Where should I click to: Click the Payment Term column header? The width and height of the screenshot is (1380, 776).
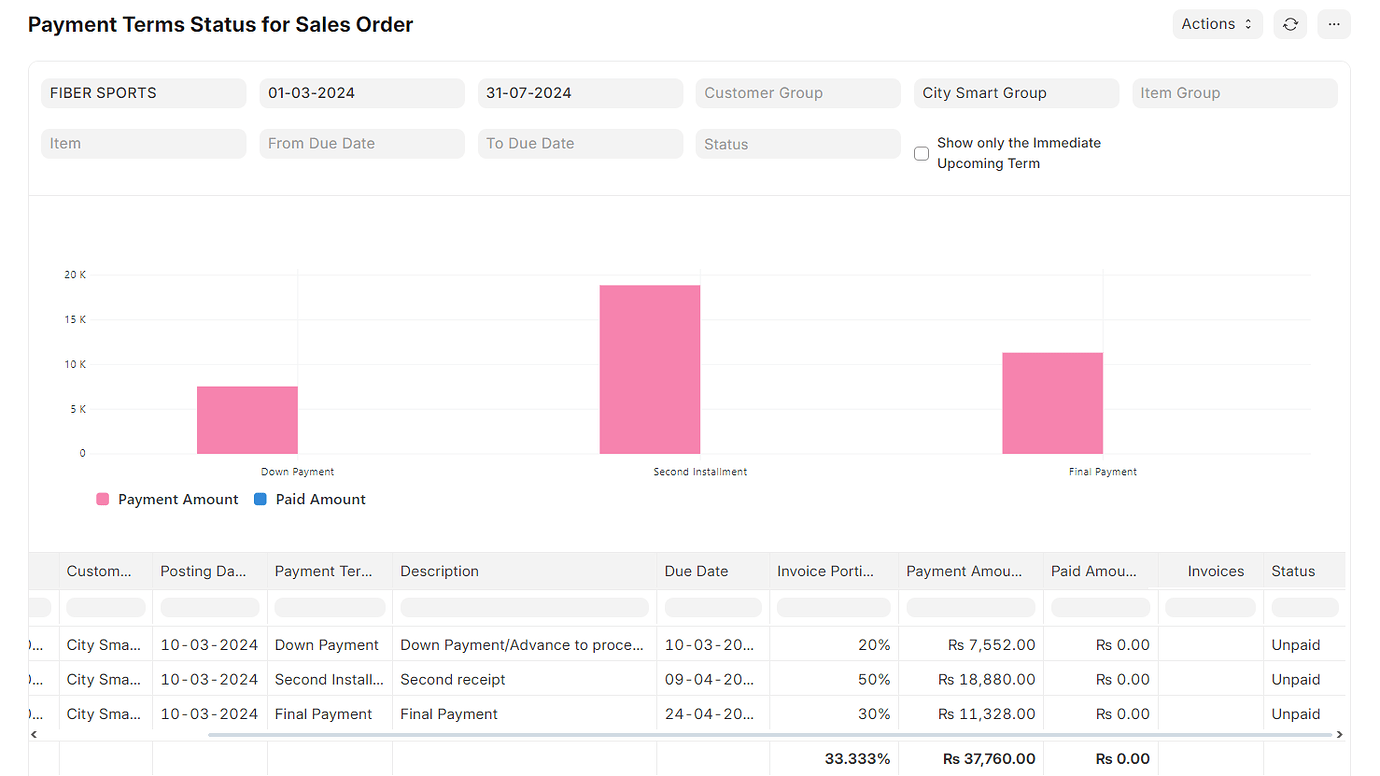pos(330,571)
